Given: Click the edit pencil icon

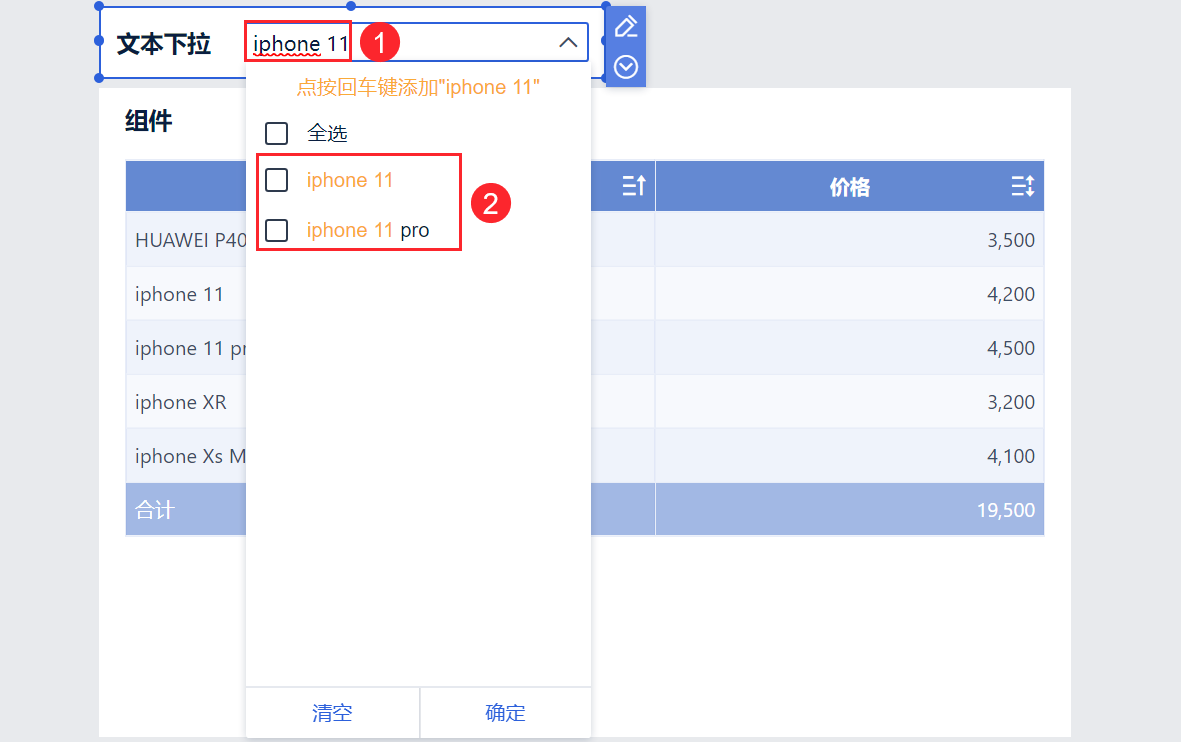Looking at the screenshot, I should click(626, 27).
